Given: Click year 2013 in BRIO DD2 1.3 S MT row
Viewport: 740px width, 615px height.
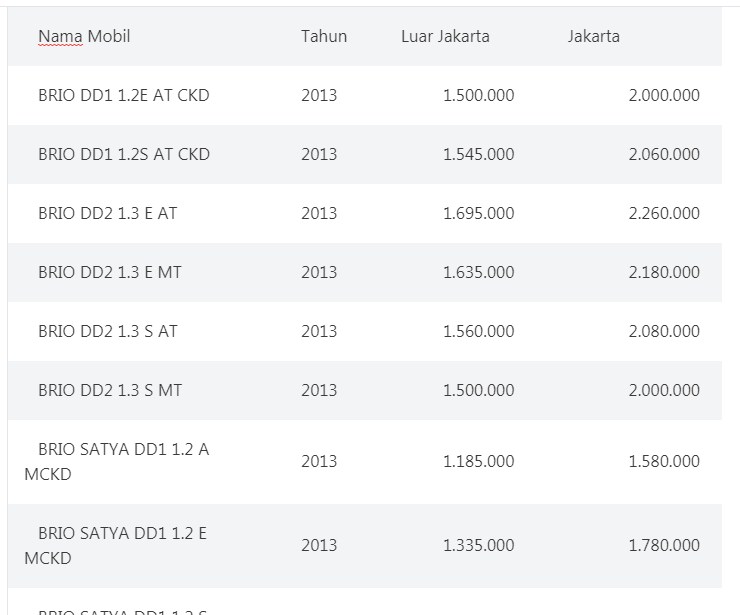Looking at the screenshot, I should point(319,390).
